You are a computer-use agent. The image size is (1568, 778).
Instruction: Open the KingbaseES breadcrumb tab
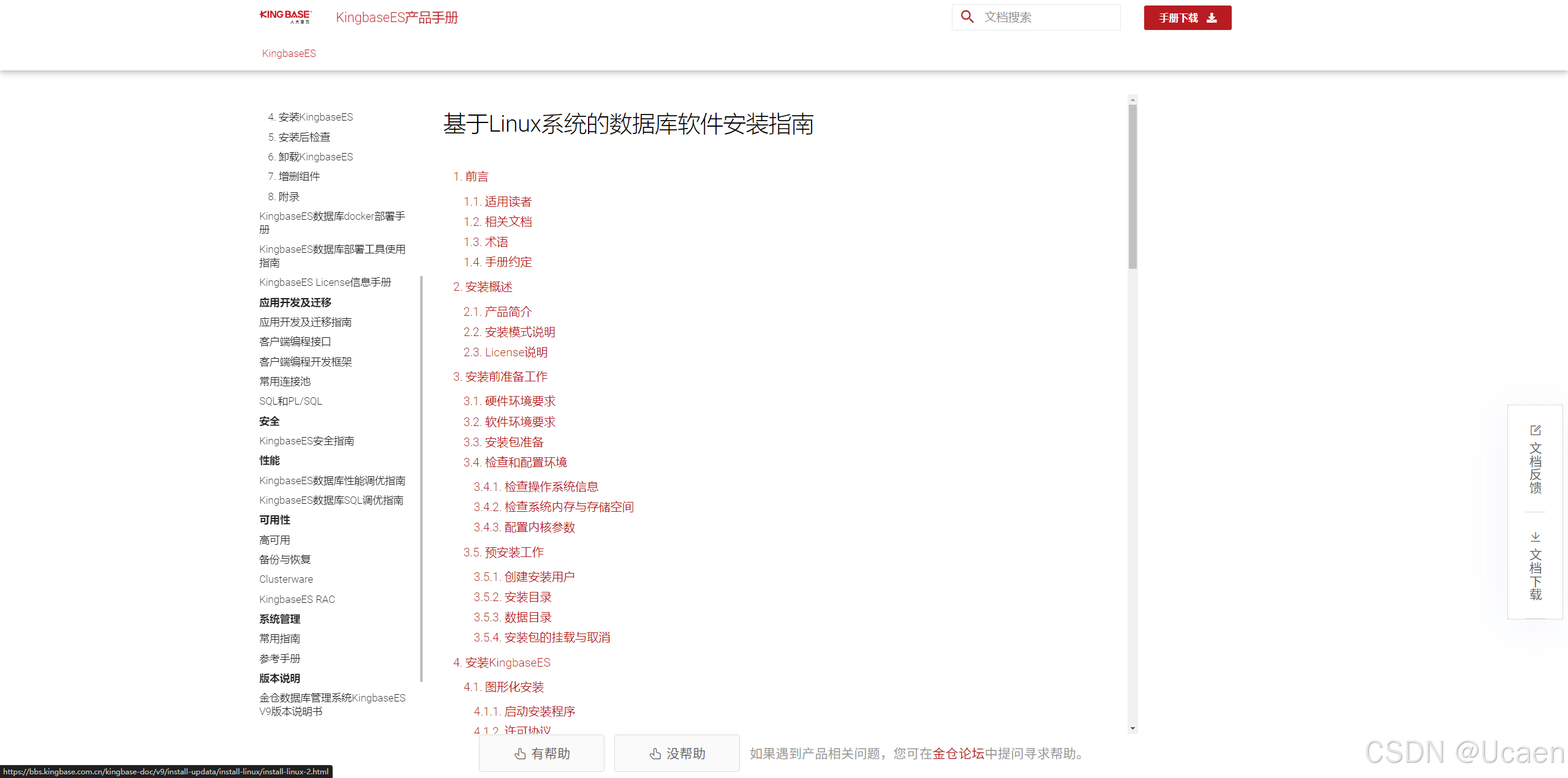tap(289, 53)
